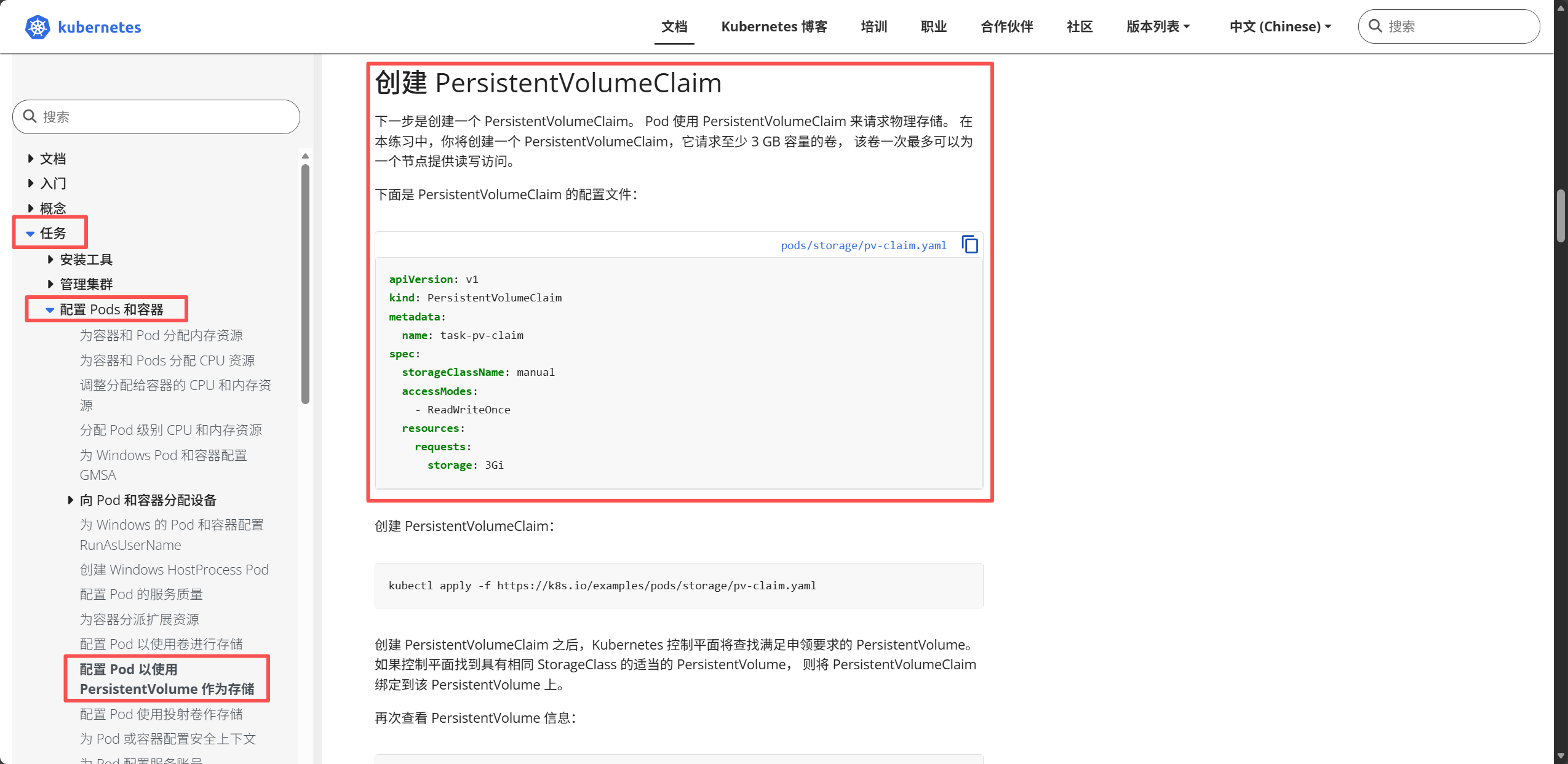
Task: Open 为容器分派扩展资源
Action: tap(140, 619)
